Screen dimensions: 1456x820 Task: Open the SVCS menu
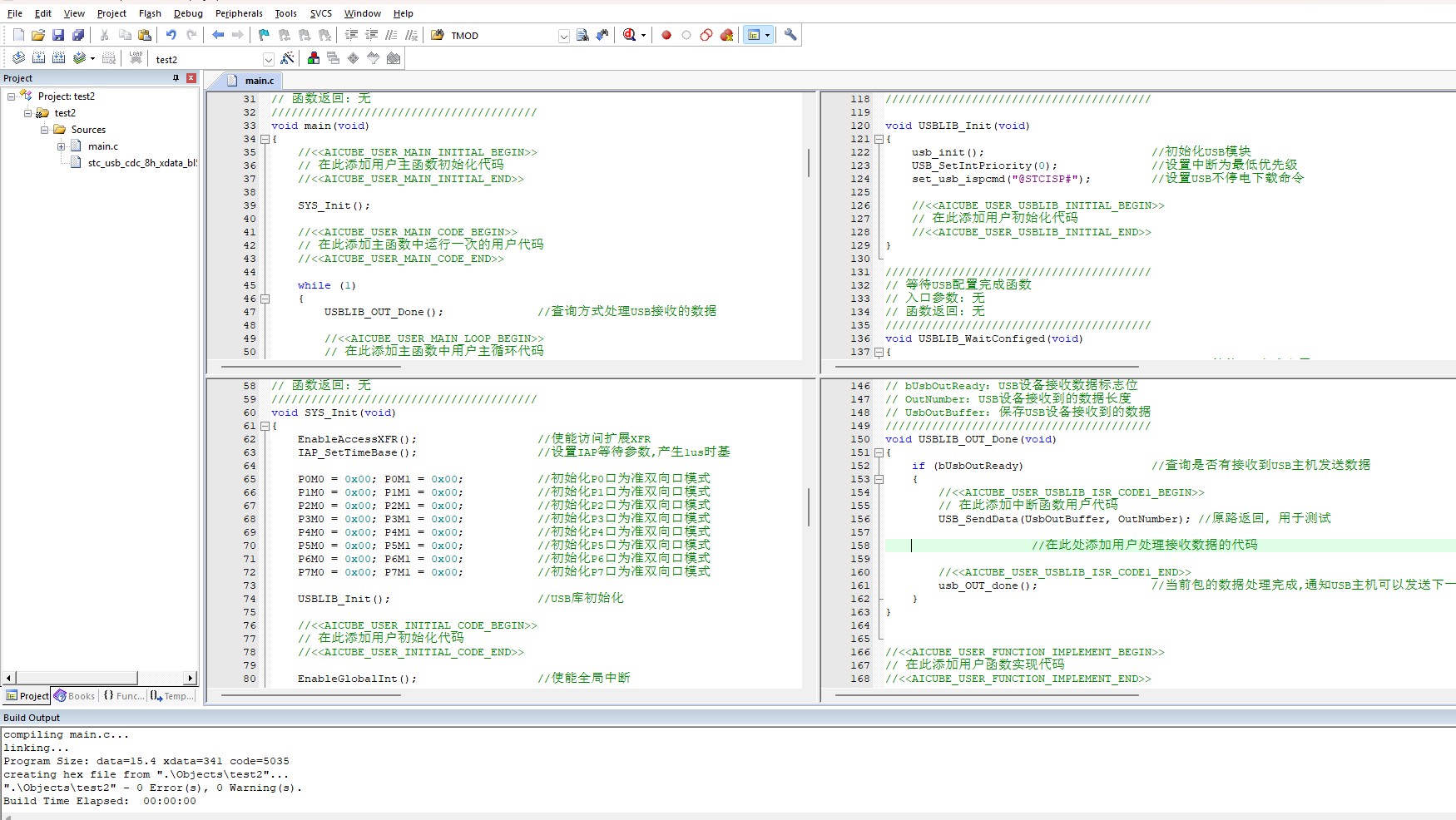click(x=320, y=13)
